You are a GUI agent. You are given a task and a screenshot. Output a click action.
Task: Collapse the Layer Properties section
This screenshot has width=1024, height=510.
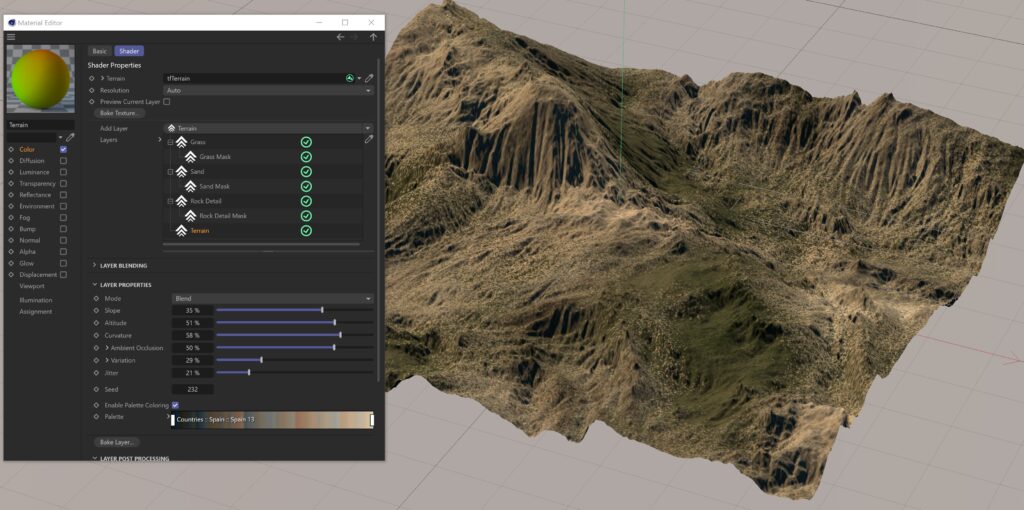tap(94, 285)
